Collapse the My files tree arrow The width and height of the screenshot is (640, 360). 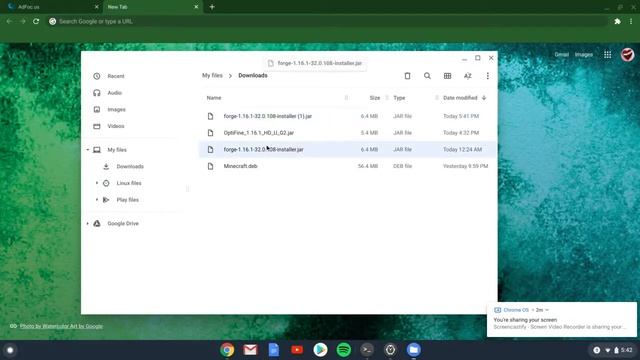click(x=88, y=150)
